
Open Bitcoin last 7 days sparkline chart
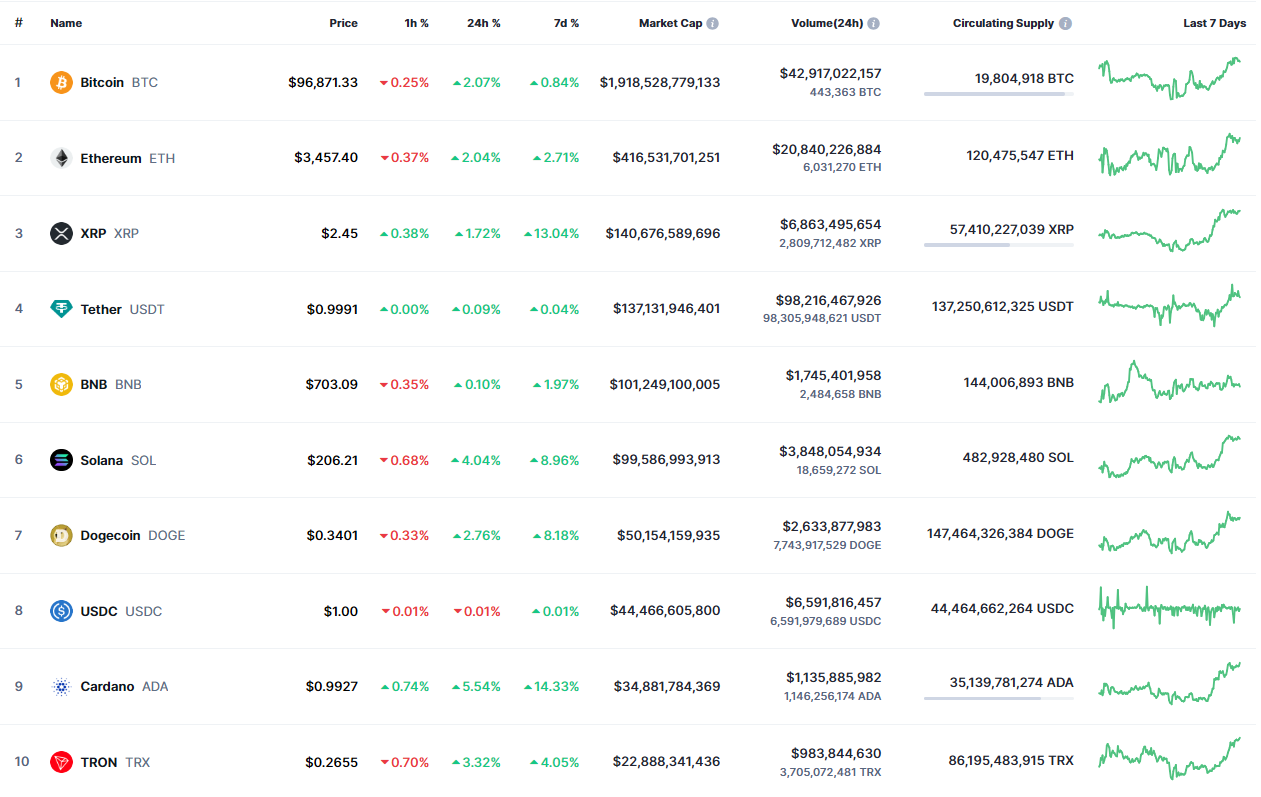click(x=1170, y=78)
